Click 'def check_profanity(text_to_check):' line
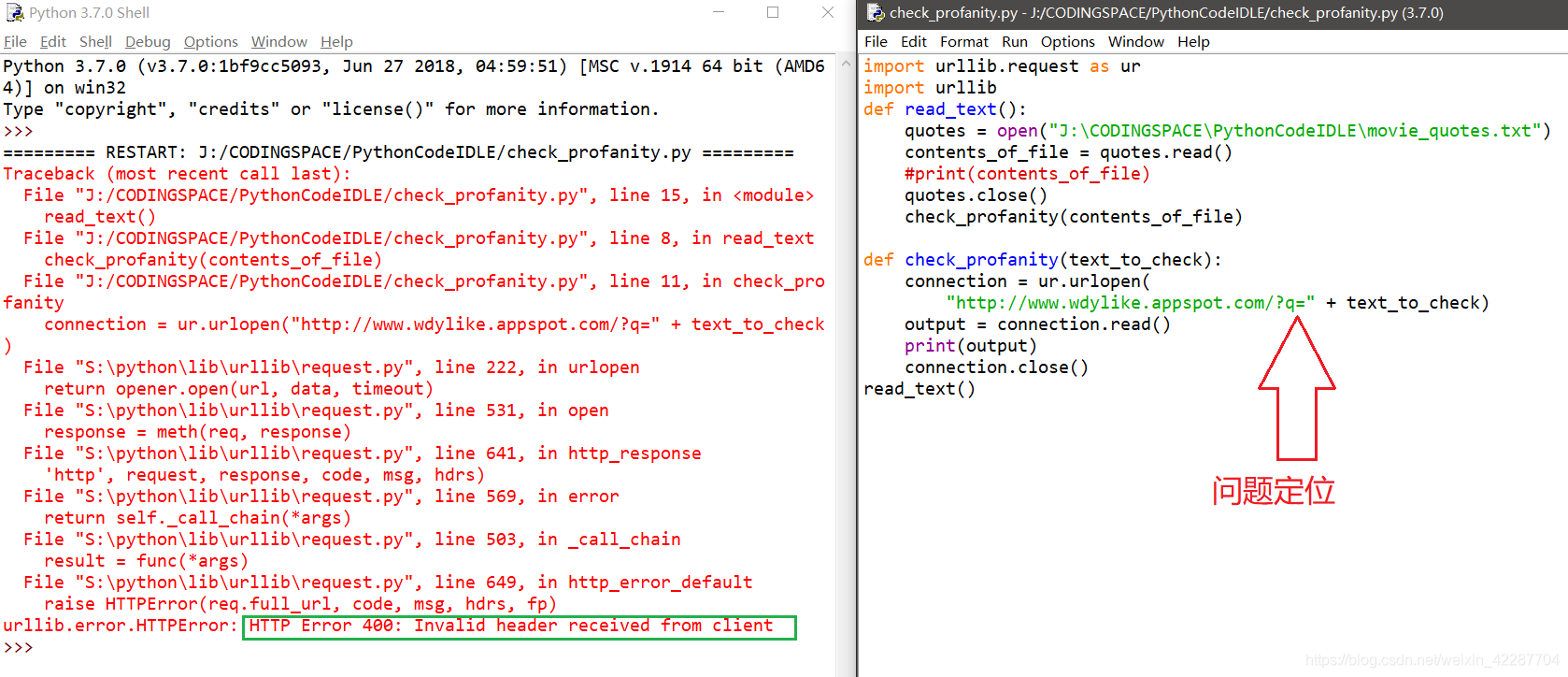The width and height of the screenshot is (1568, 677). click(1043, 260)
